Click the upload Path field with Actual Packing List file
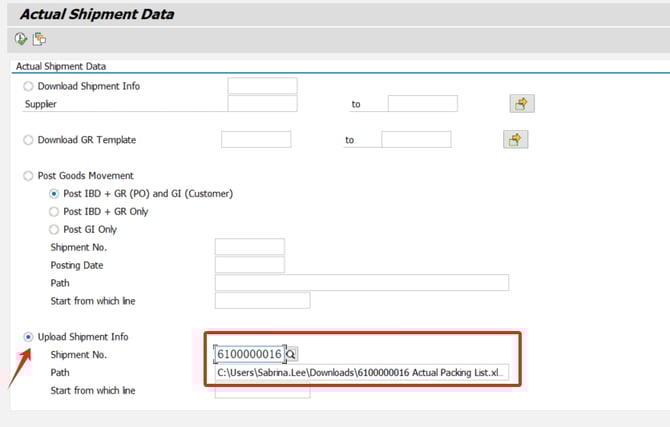Viewport: 670px width, 427px height. pyautogui.click(x=361, y=373)
